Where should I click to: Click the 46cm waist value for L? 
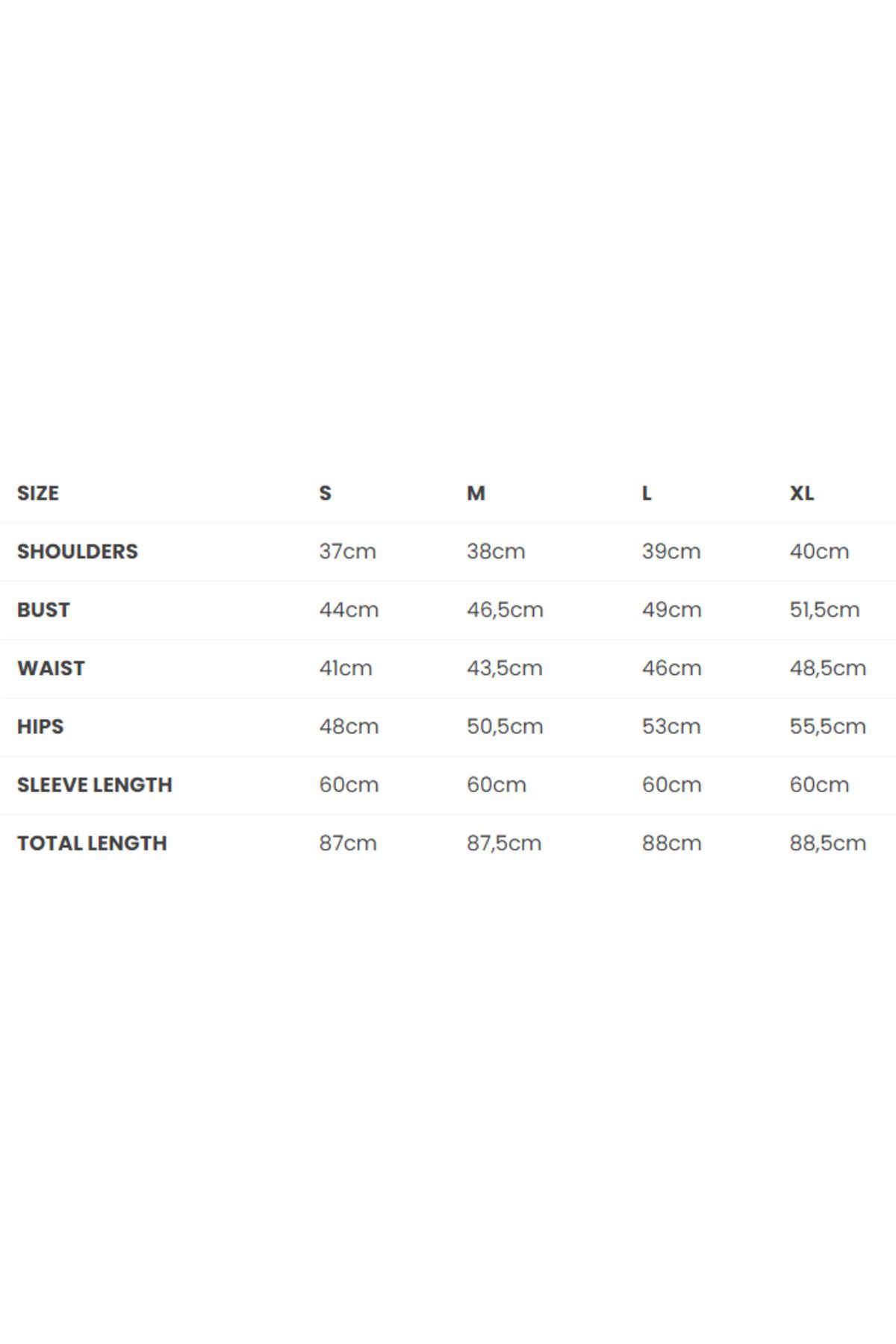[672, 668]
